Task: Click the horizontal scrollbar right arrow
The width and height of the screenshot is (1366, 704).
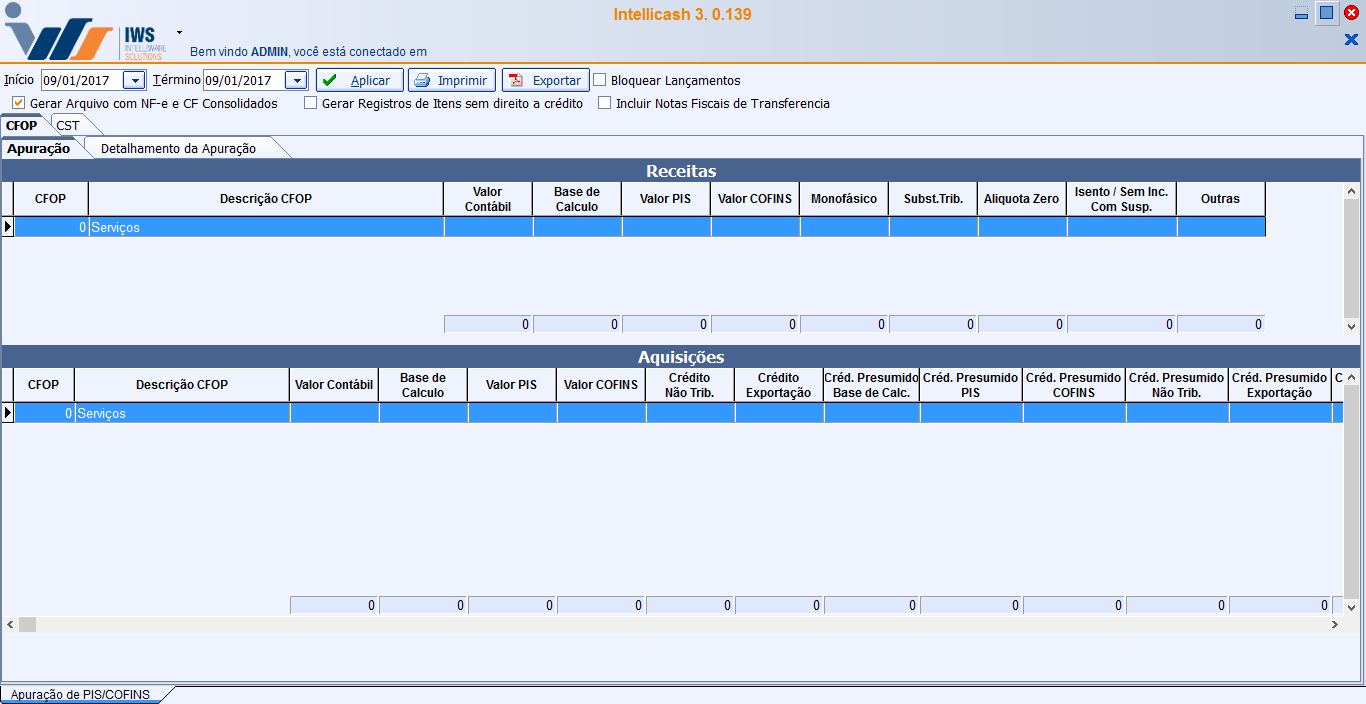Action: pyautogui.click(x=1335, y=624)
